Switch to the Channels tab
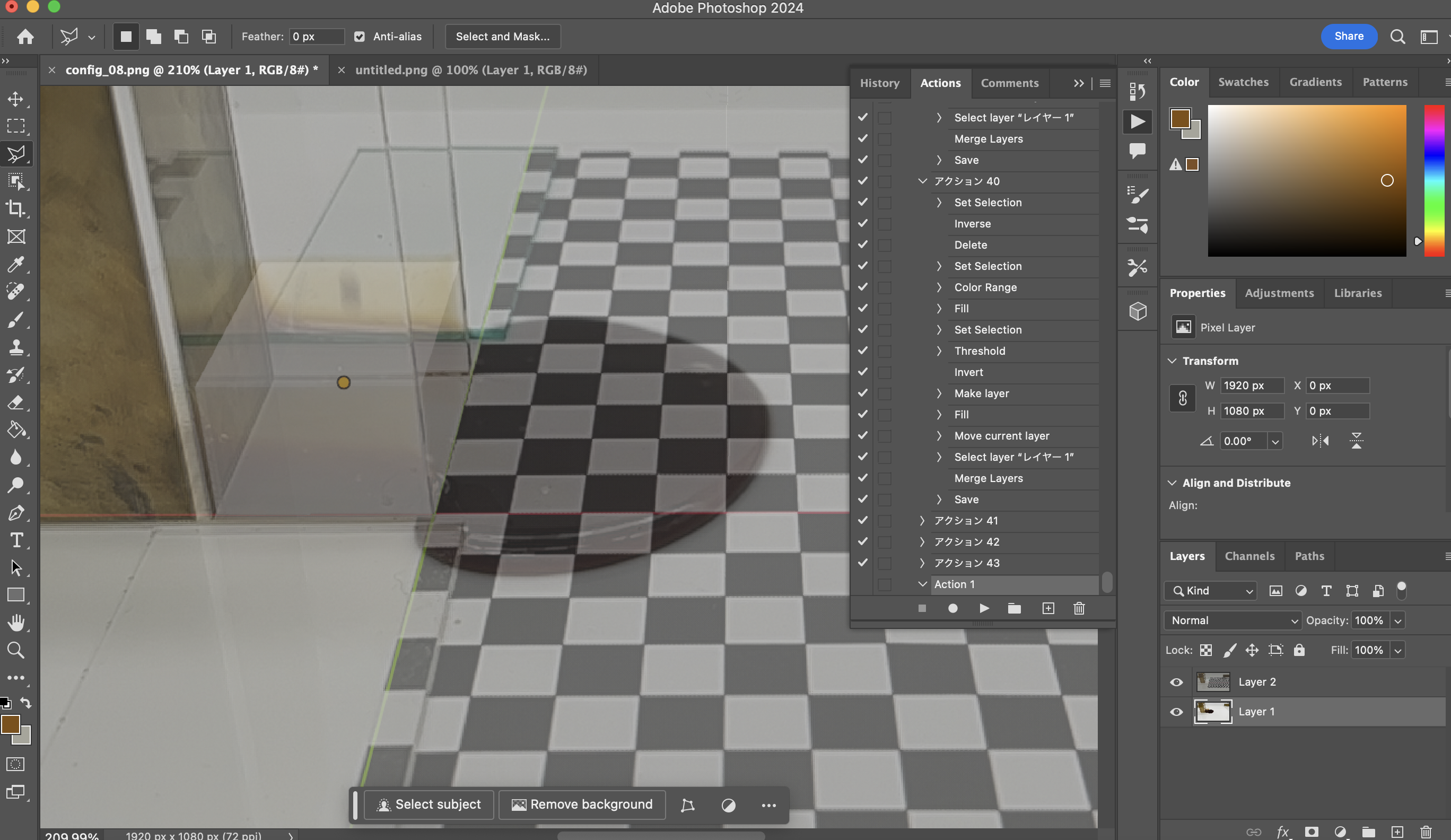 [1249, 556]
